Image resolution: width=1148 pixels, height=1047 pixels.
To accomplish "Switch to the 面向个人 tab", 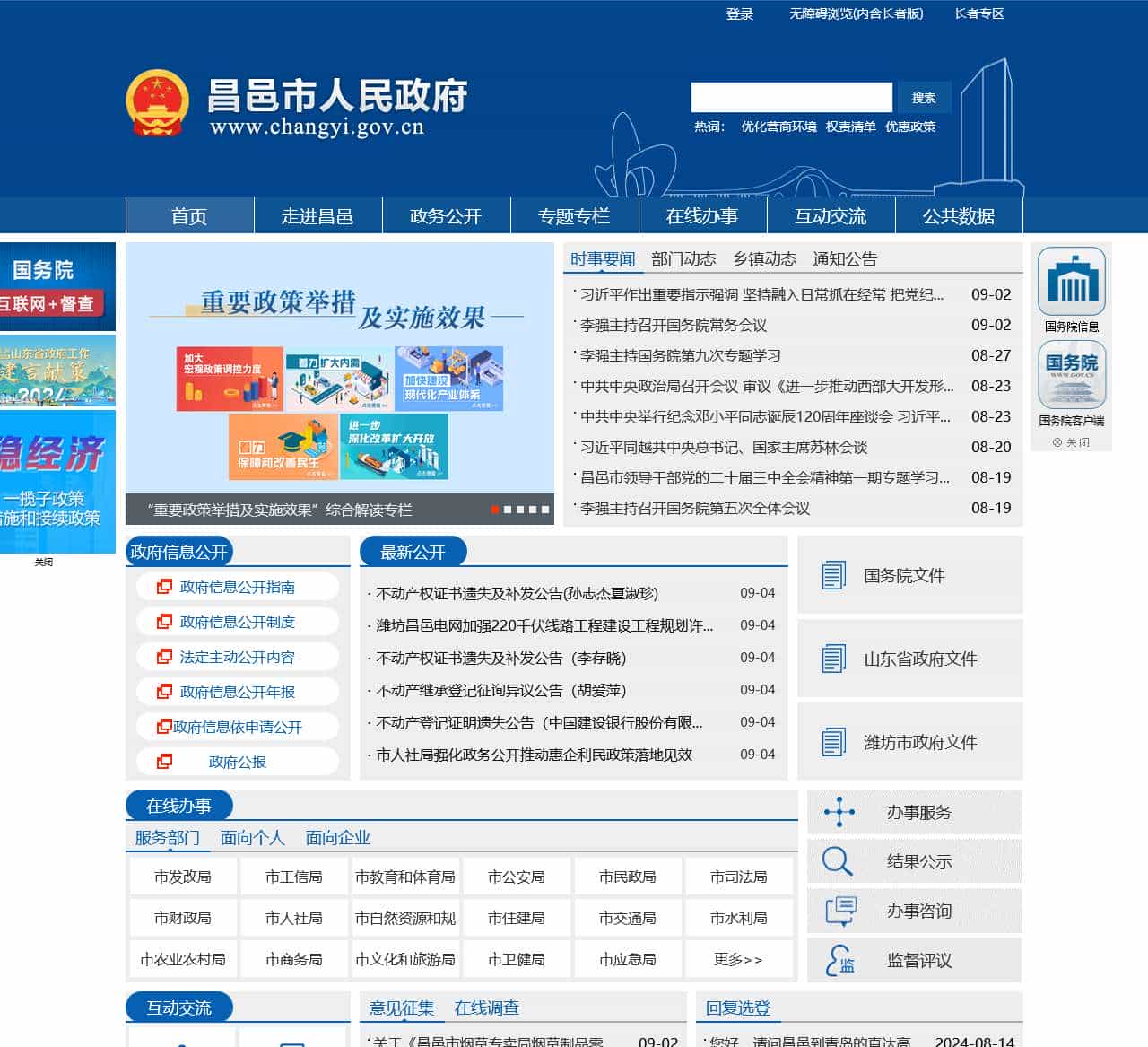I will pos(252,838).
